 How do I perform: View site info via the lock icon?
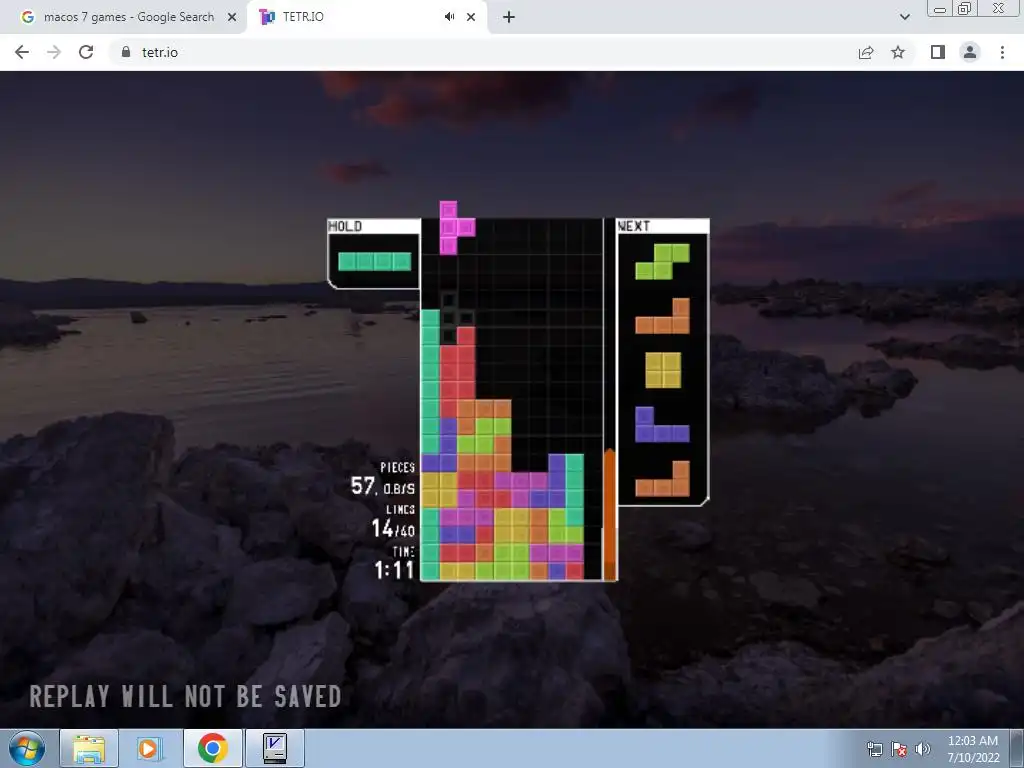(x=126, y=52)
